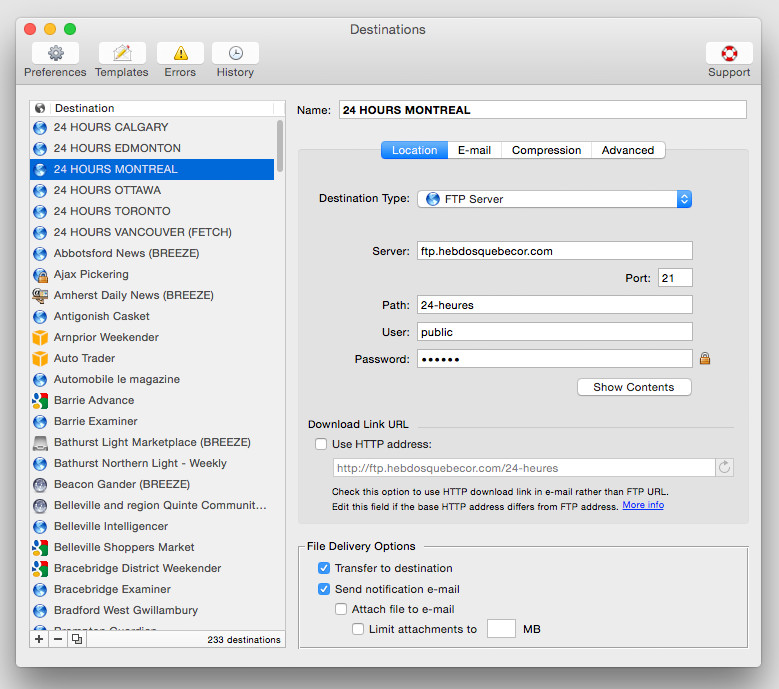
Task: Open the More info link
Action: (x=643, y=505)
